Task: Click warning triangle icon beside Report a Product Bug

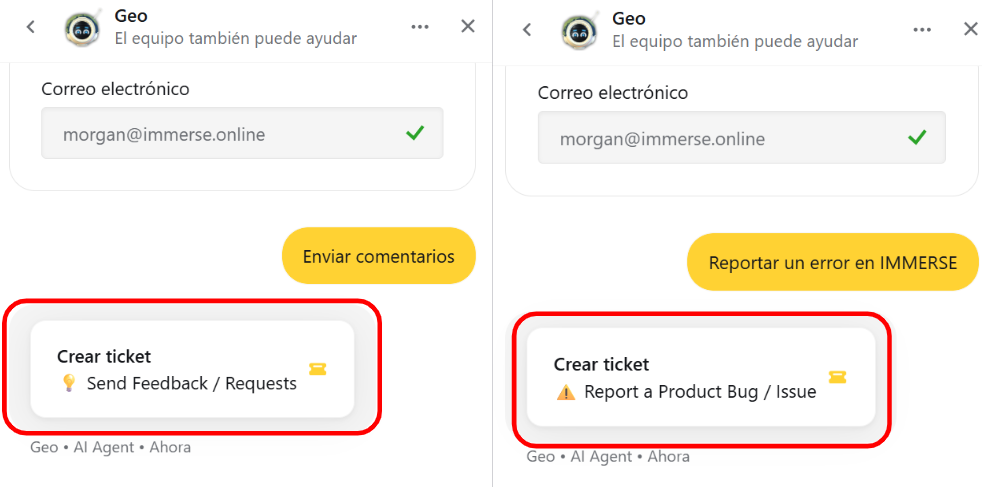Action: (x=566, y=392)
